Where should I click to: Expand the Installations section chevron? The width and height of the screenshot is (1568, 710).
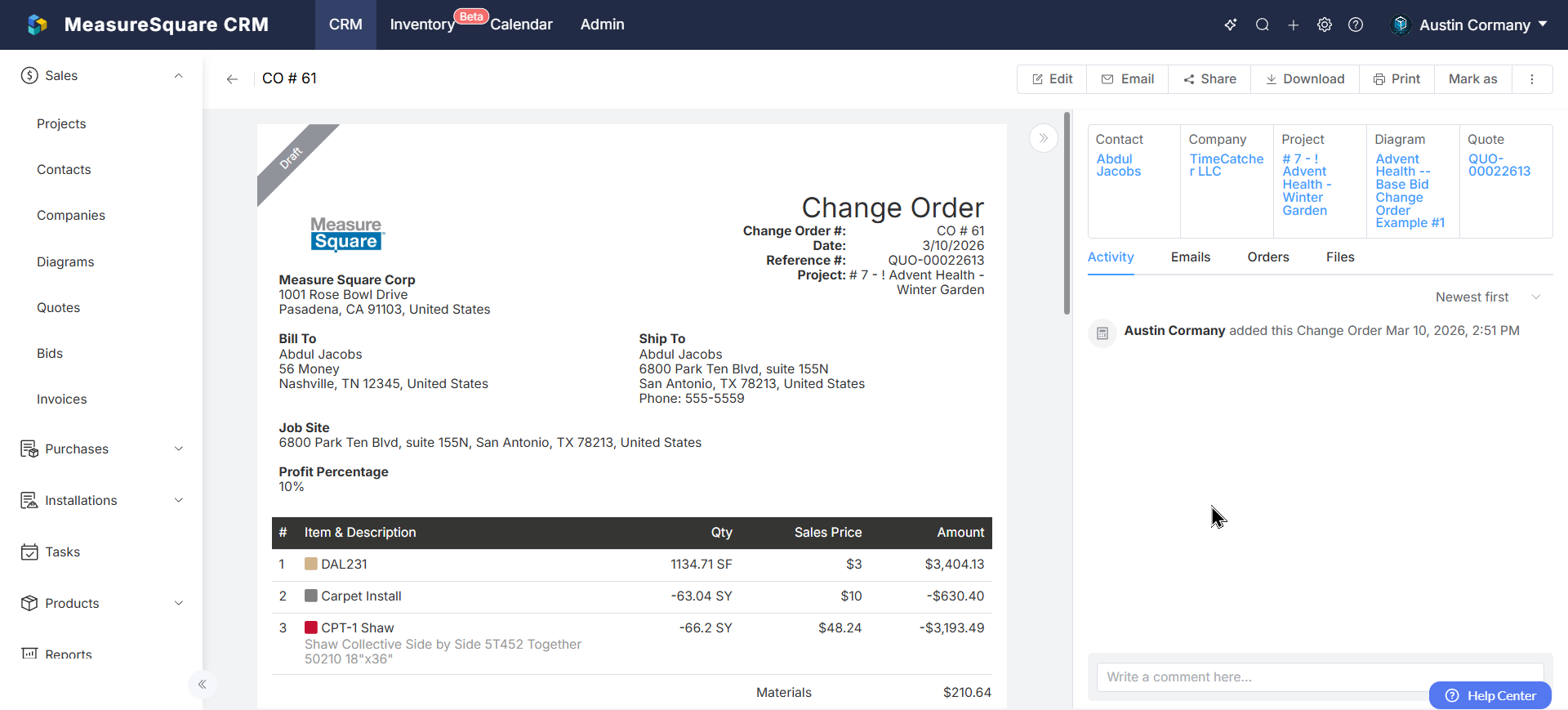[179, 500]
